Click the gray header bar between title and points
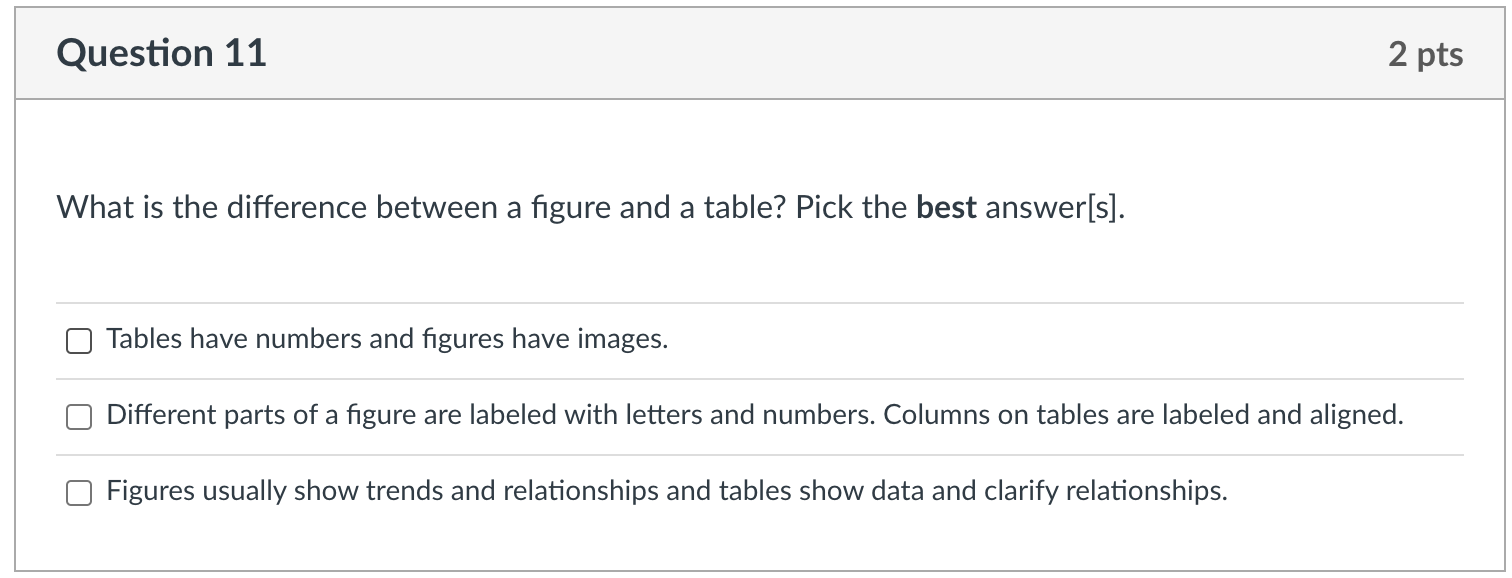The height and width of the screenshot is (578, 1512). (800, 54)
